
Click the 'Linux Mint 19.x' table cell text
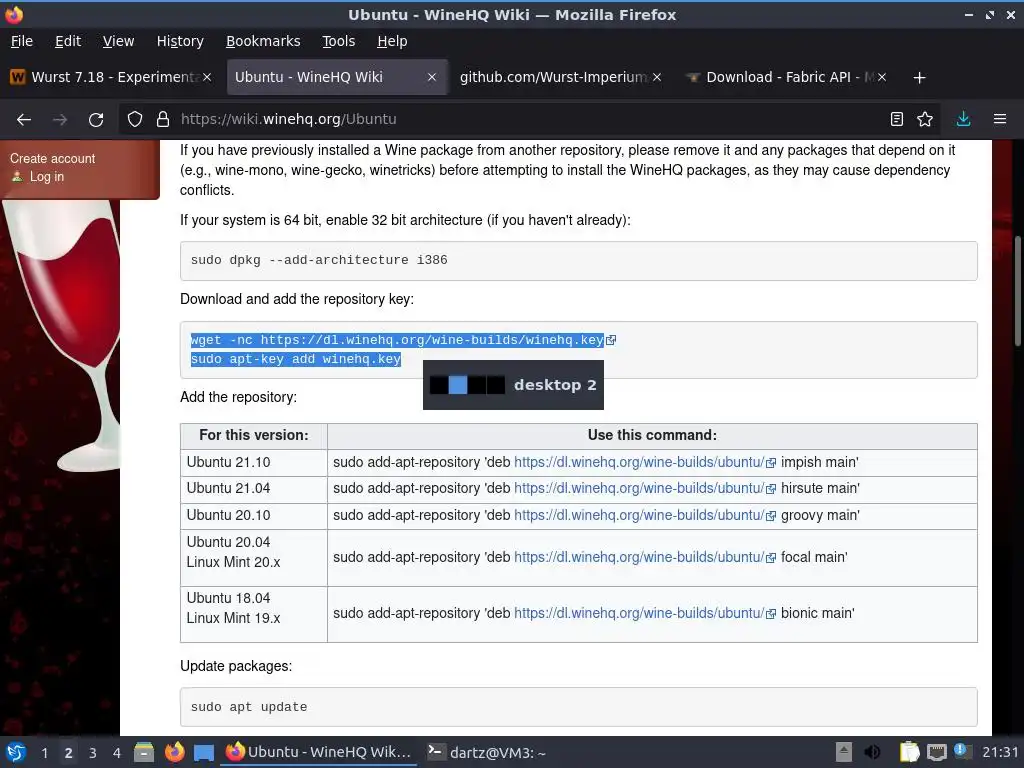233,618
